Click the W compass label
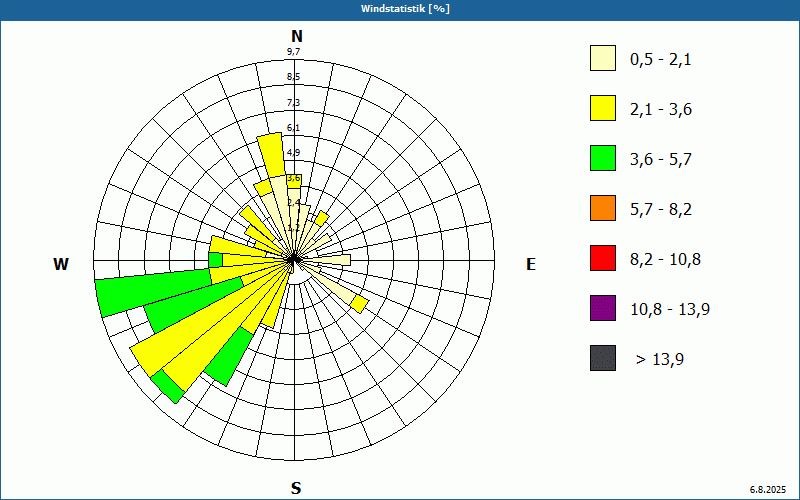The width and height of the screenshot is (800, 500). coord(61,264)
